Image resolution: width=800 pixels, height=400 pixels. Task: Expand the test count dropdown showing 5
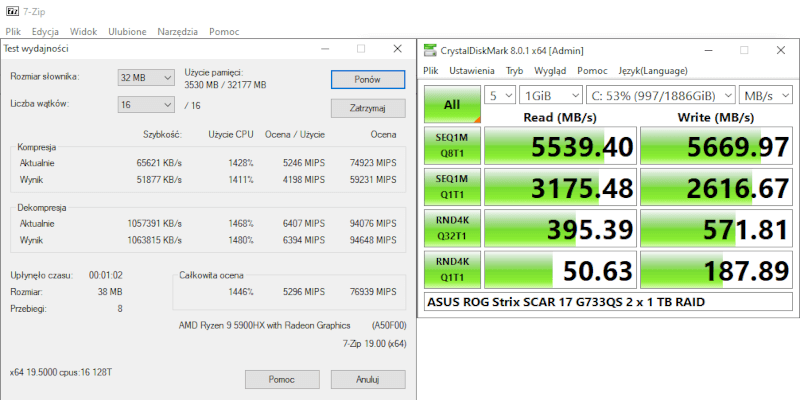point(500,95)
